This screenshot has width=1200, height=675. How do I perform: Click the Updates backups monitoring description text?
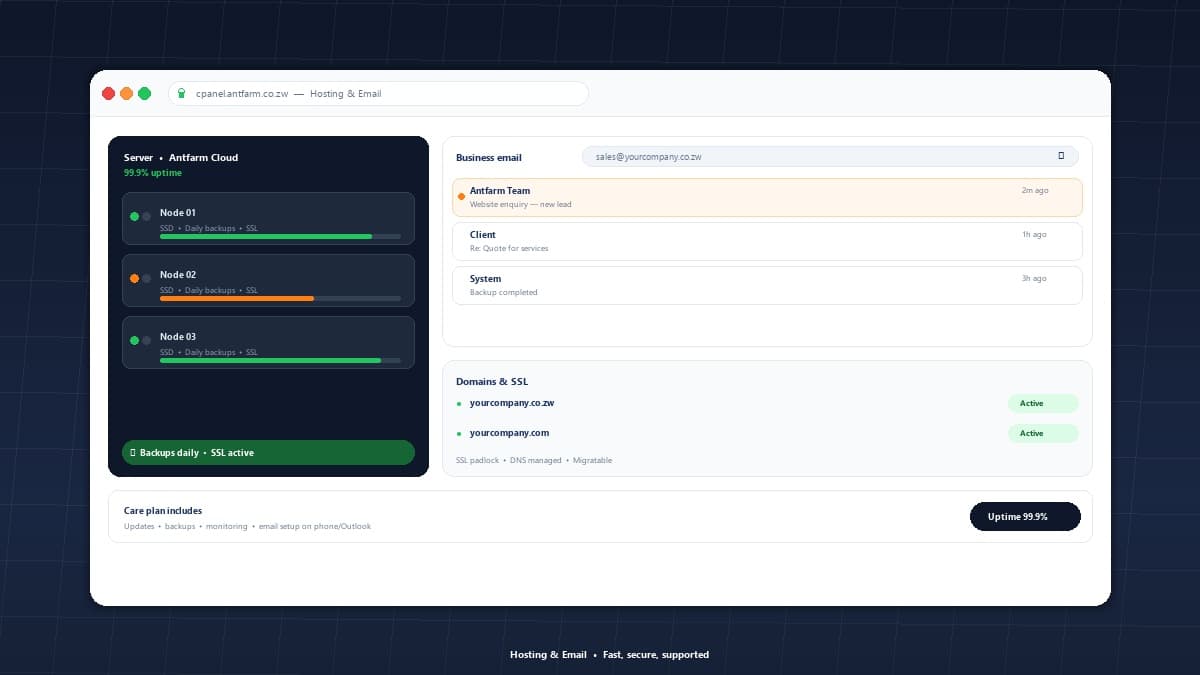(x=247, y=527)
